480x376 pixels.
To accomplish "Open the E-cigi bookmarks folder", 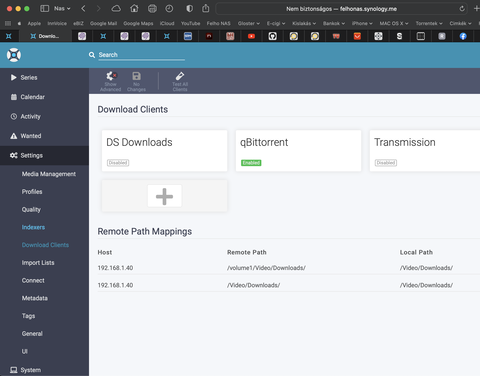I will (x=276, y=23).
